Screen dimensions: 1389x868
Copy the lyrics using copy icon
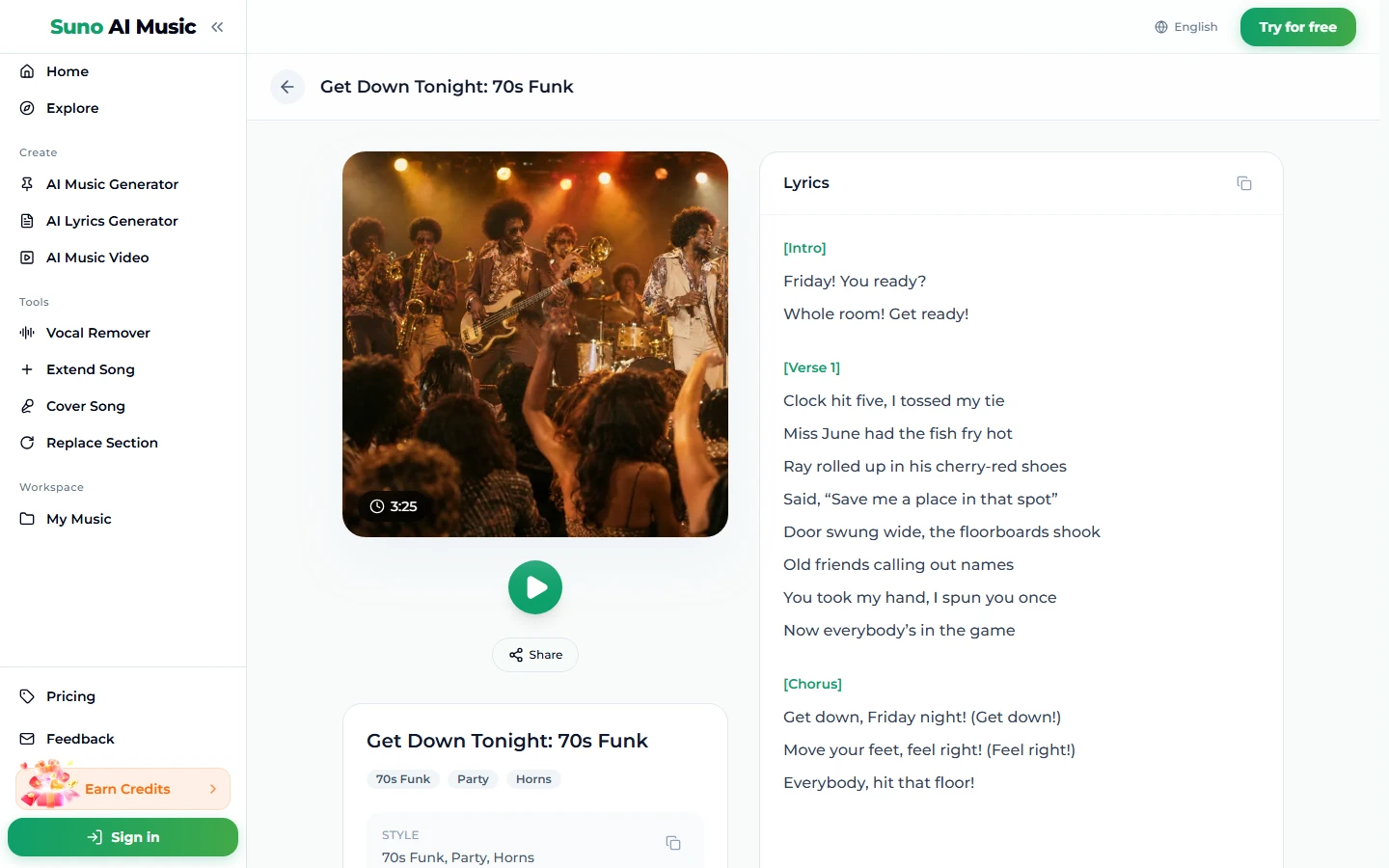1244,183
